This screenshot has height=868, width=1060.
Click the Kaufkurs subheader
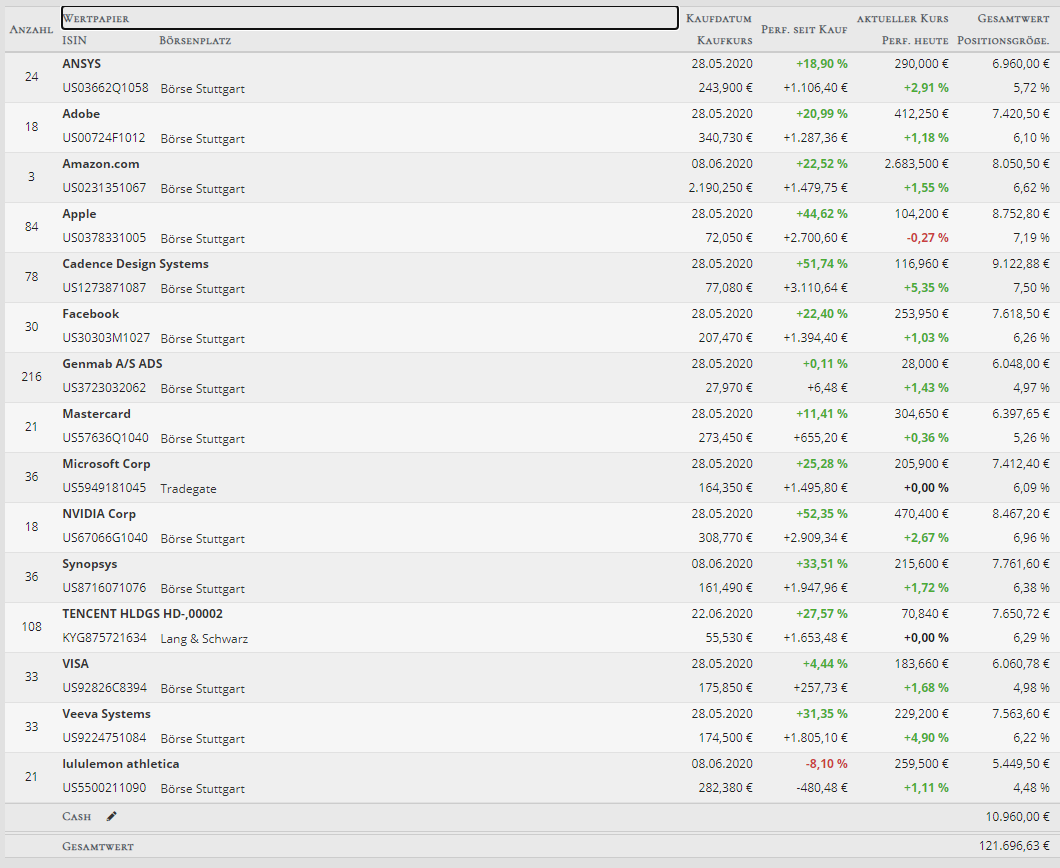725,41
